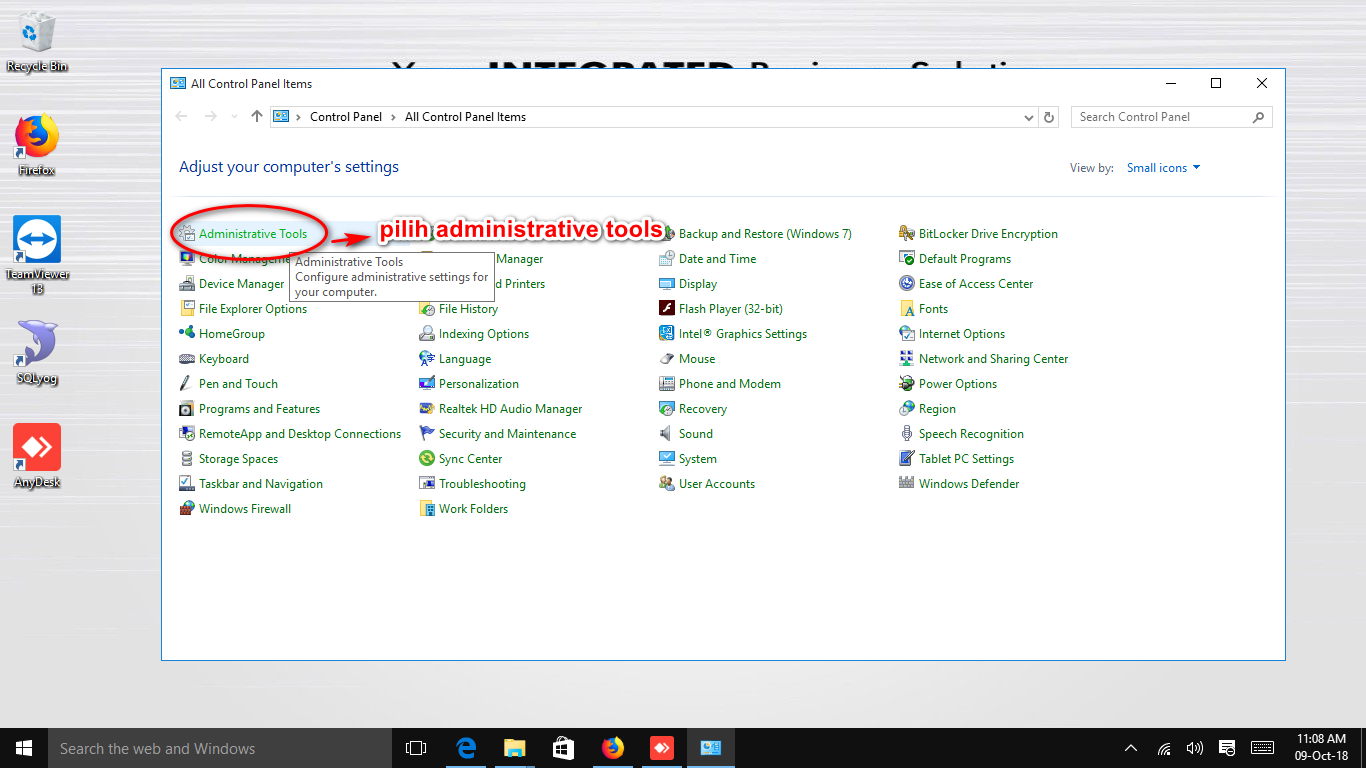Click the refresh button by address bar
The height and width of the screenshot is (768, 1366).
tap(1049, 117)
